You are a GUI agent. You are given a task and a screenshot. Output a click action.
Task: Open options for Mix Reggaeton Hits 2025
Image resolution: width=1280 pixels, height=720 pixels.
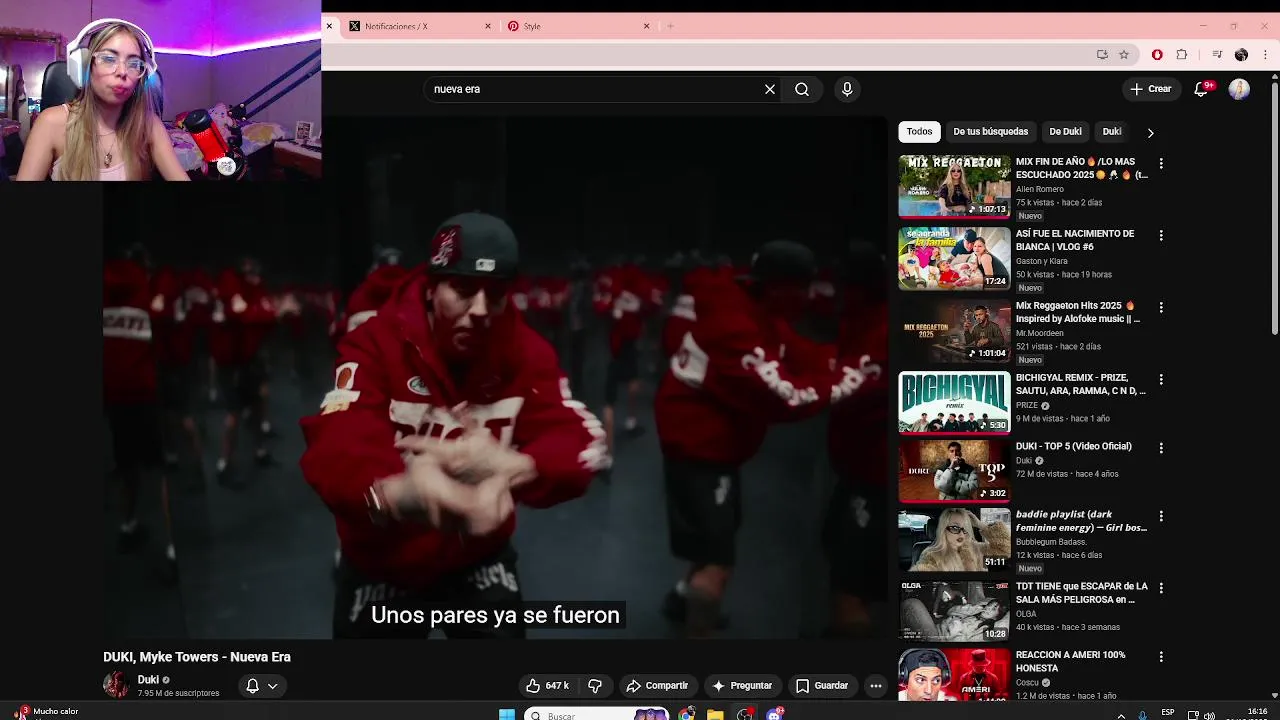pos(1161,307)
